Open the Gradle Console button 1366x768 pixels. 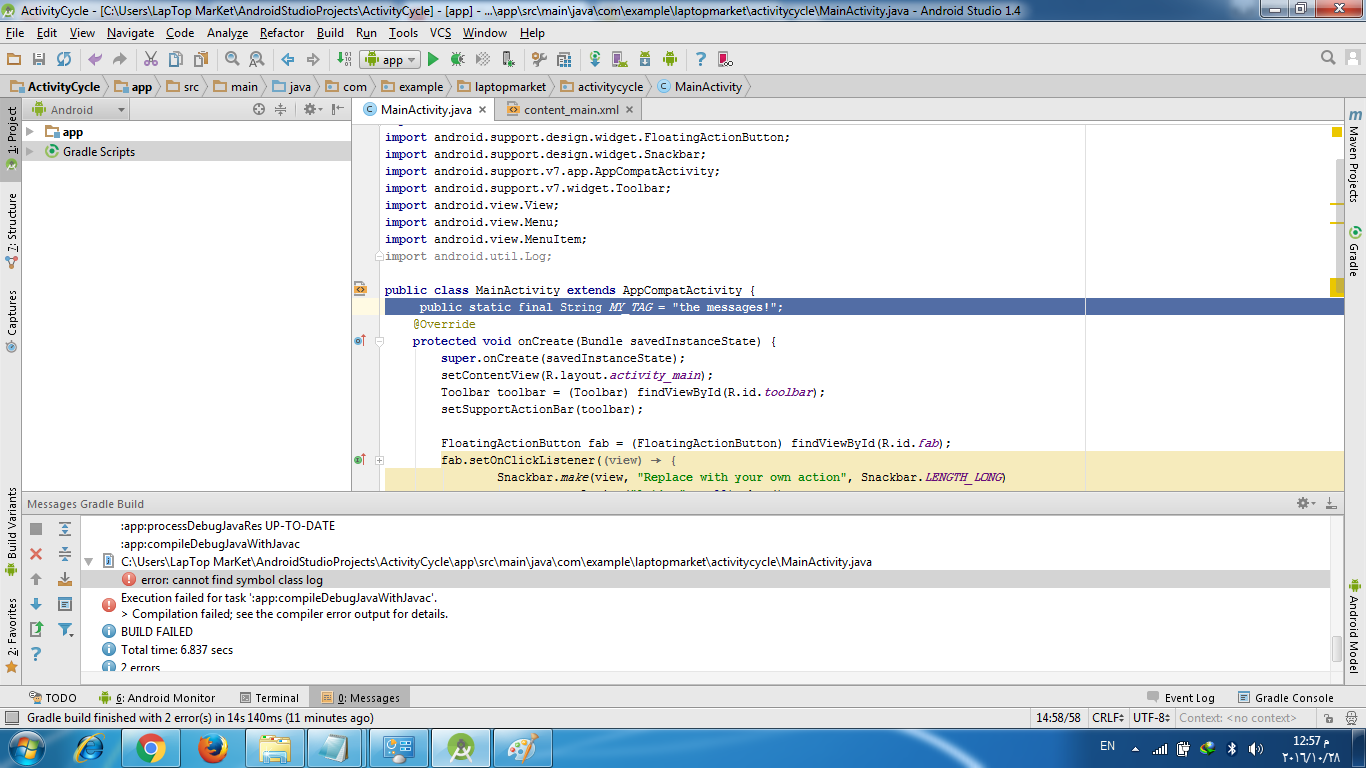click(1286, 698)
